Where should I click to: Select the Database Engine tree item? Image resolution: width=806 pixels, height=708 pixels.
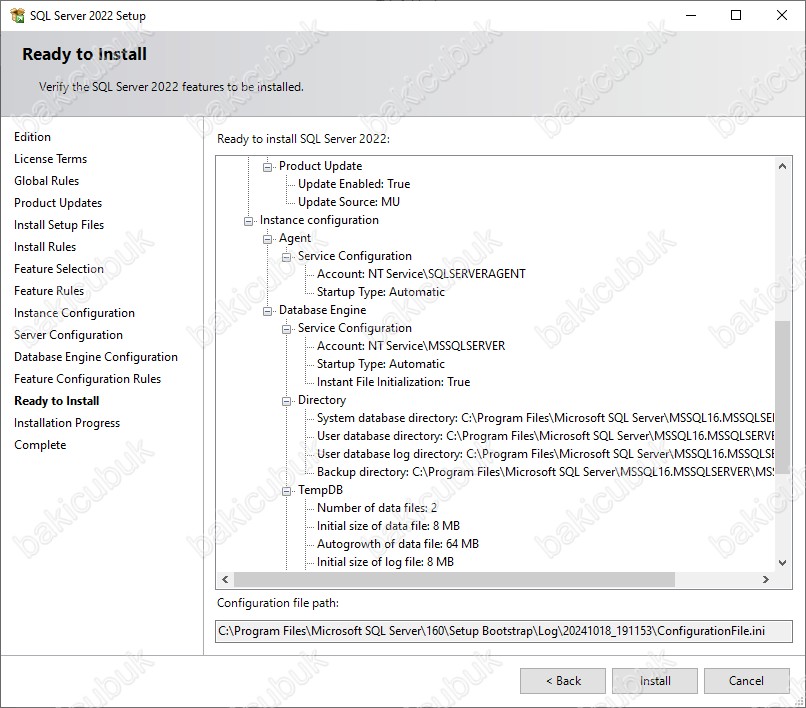tap(323, 310)
